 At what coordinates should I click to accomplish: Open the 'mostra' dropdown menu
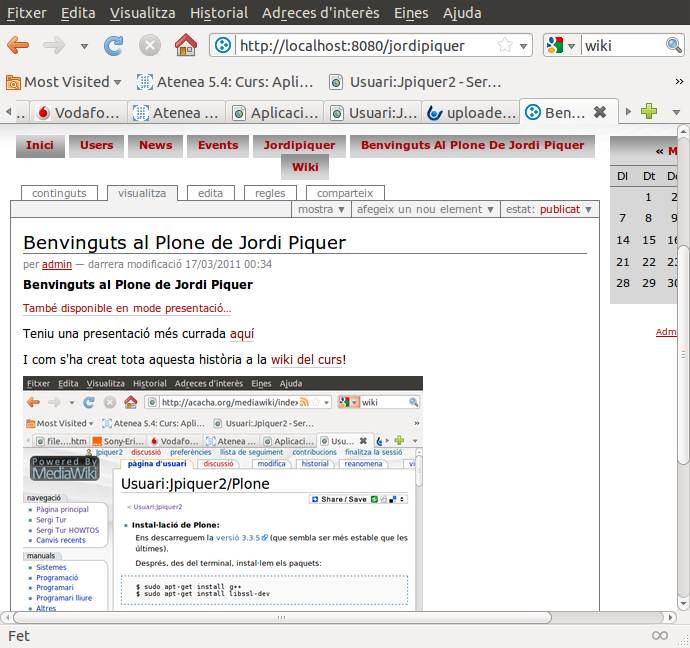click(321, 210)
